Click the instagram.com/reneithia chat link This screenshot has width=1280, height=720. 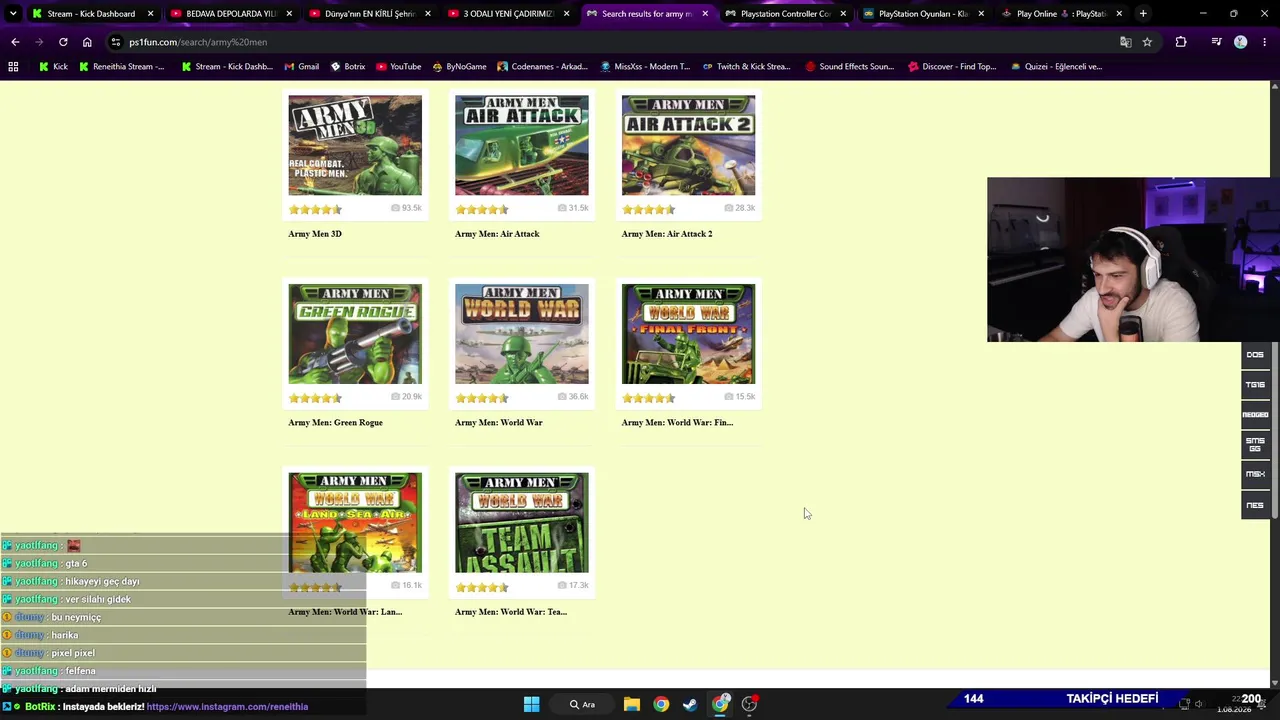coord(227,707)
